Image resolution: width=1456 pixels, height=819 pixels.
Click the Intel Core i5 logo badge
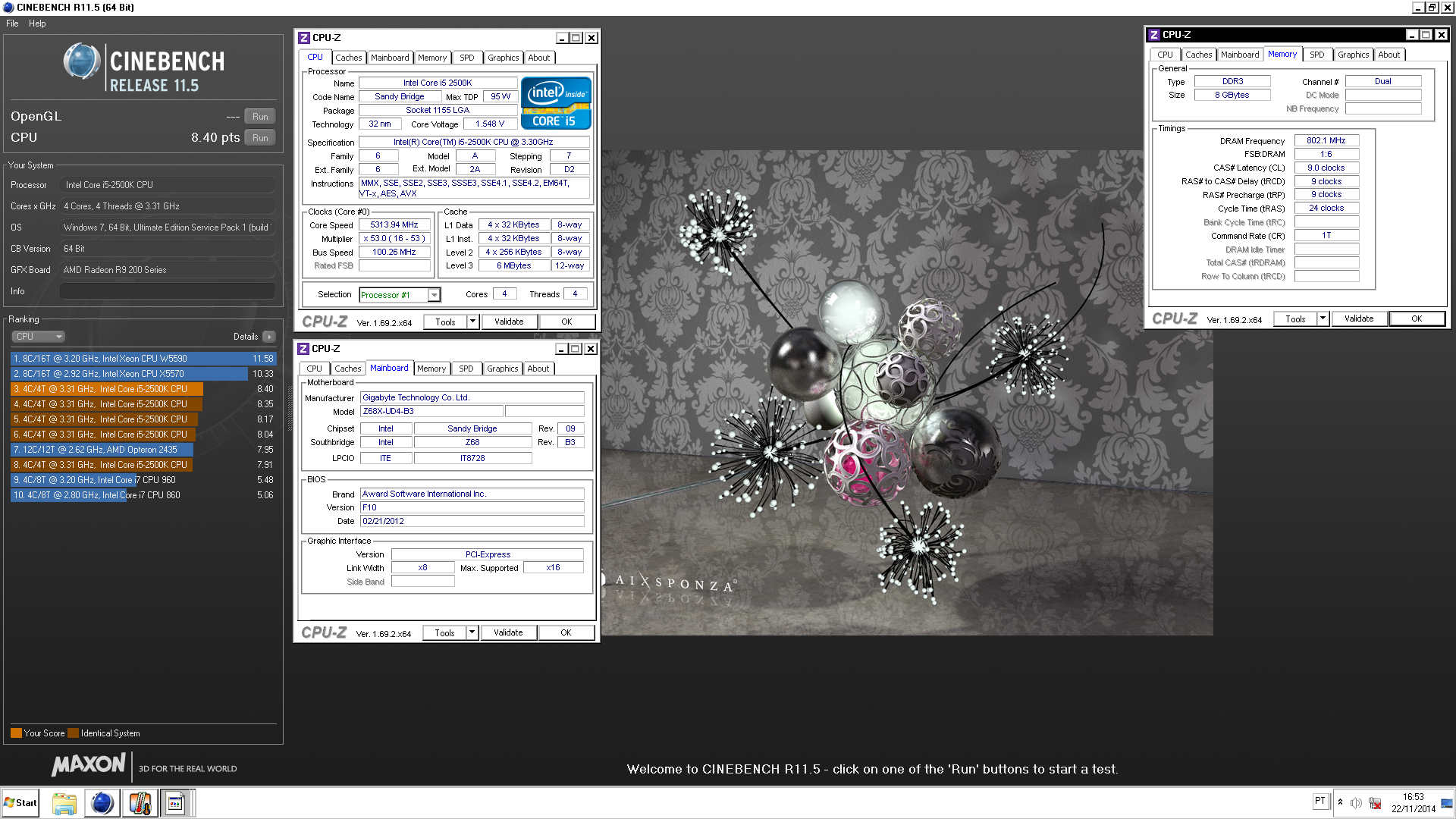pos(556,102)
